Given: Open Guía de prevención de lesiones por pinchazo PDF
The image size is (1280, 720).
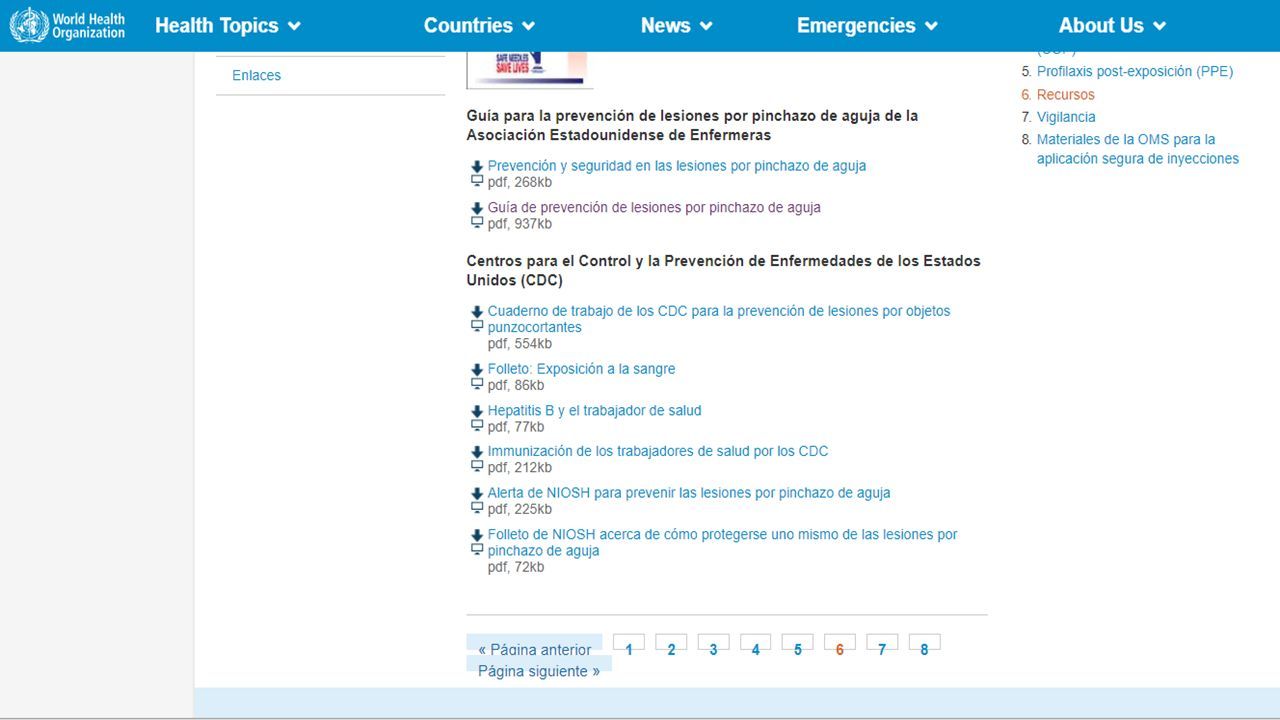Looking at the screenshot, I should point(654,208).
